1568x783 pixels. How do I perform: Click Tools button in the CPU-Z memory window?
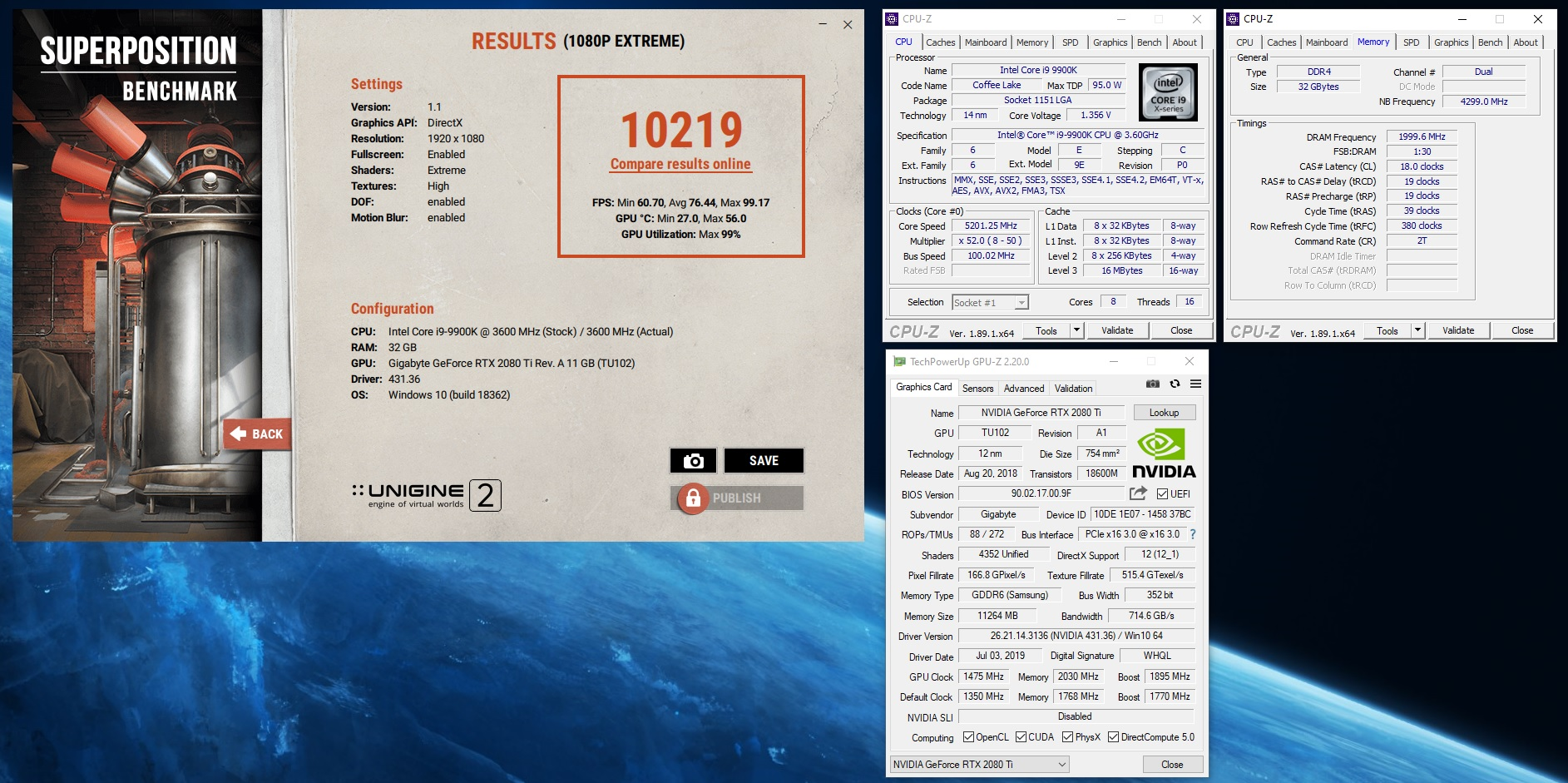click(1387, 330)
